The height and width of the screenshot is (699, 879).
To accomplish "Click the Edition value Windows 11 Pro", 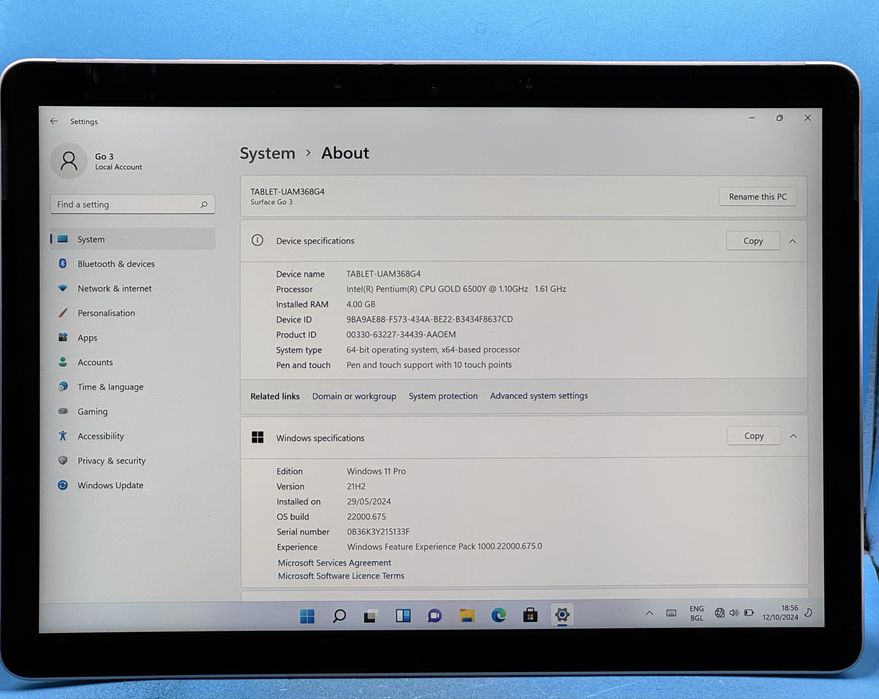I will pyautogui.click(x=376, y=471).
